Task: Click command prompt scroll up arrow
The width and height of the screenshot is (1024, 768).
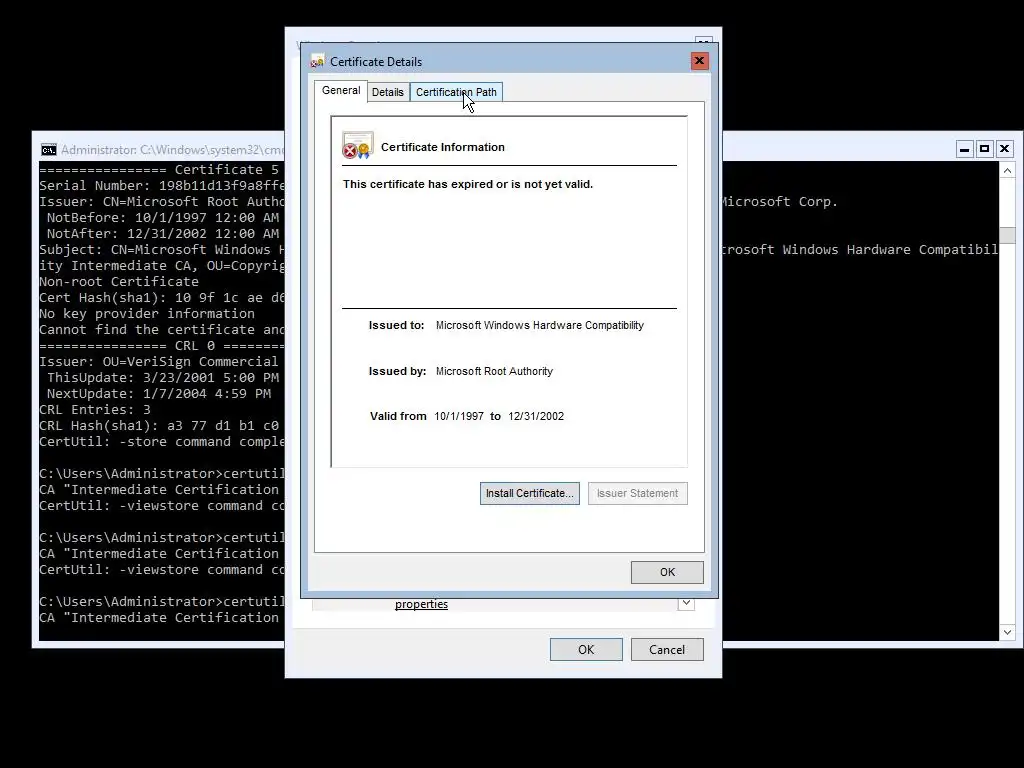Action: (x=1008, y=170)
